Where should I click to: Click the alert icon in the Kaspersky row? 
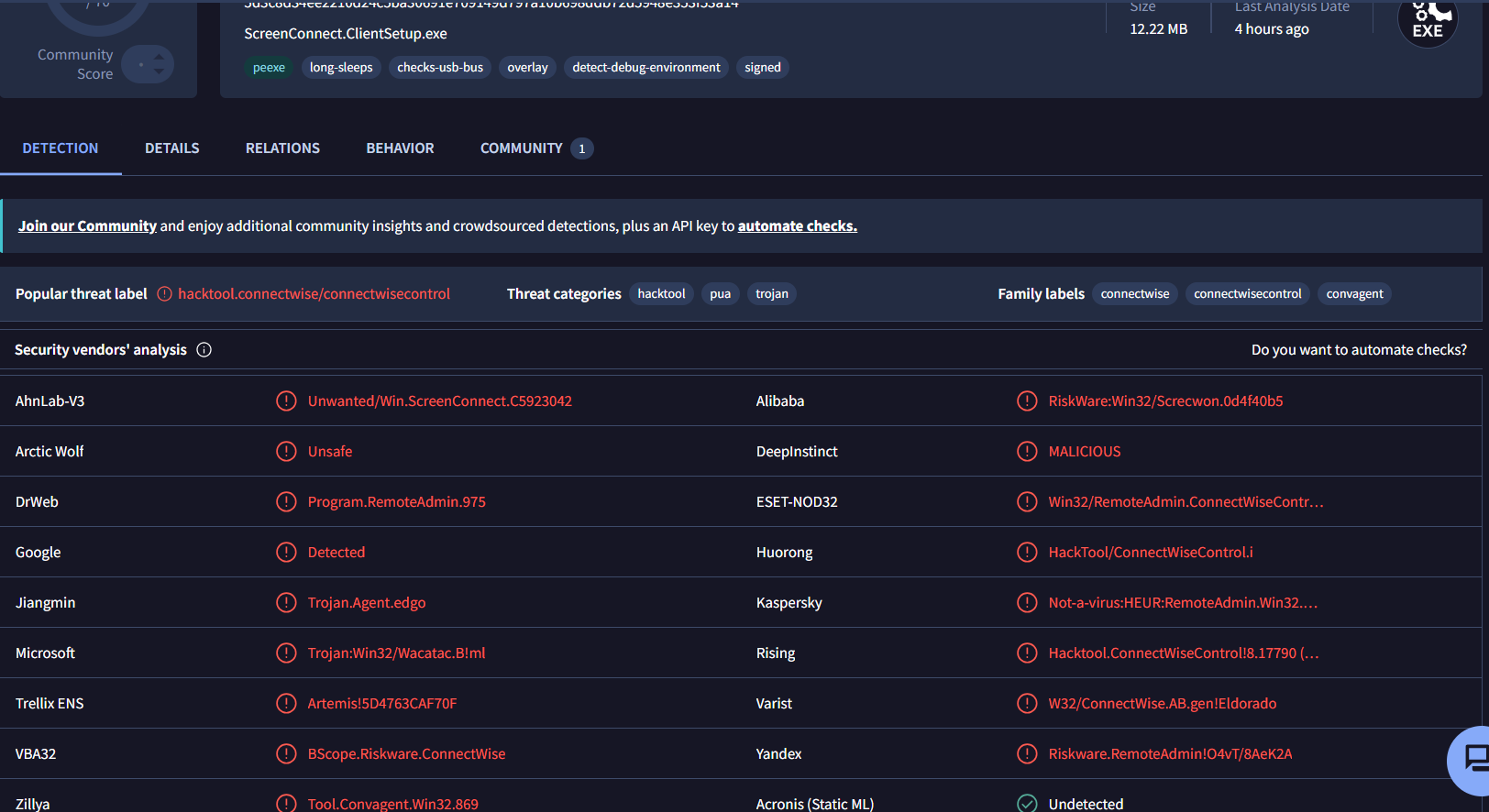point(1027,603)
